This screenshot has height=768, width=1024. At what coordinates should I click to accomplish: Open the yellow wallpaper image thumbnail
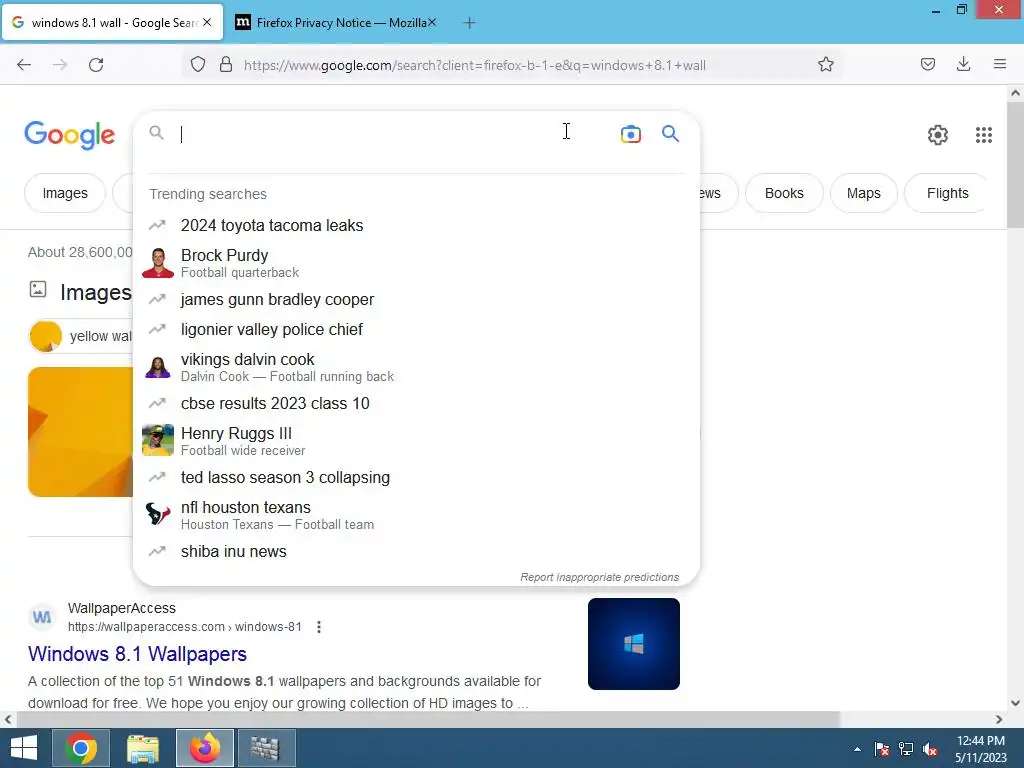(80, 432)
